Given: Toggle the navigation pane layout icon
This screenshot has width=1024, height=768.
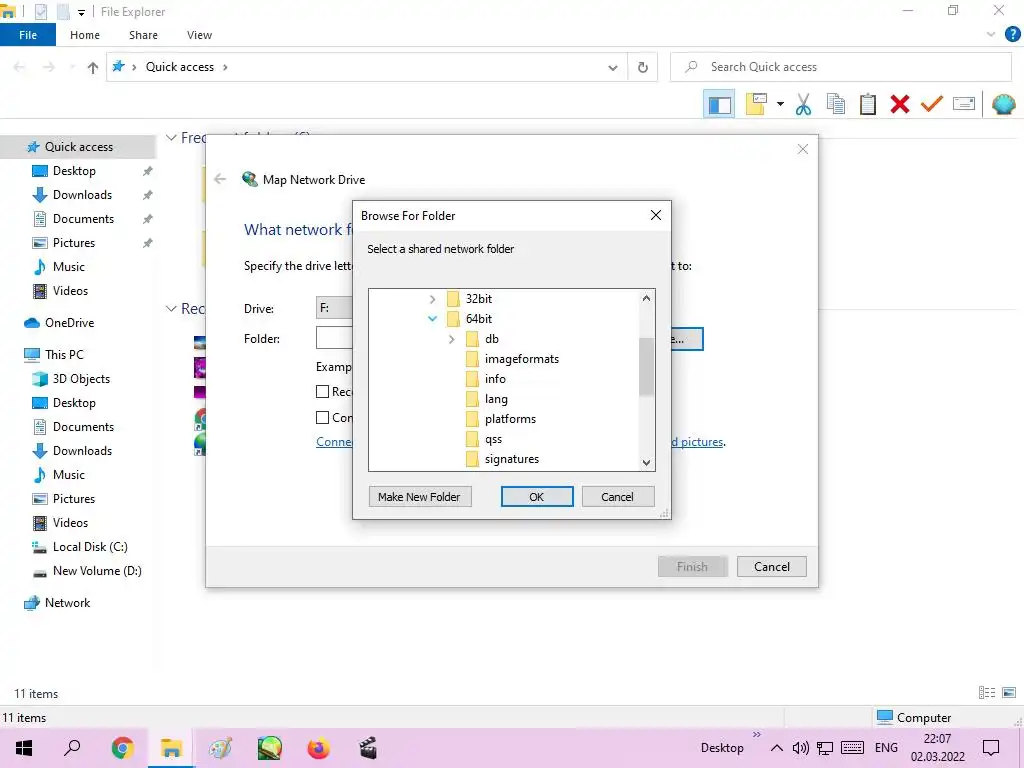Looking at the screenshot, I should (x=720, y=104).
